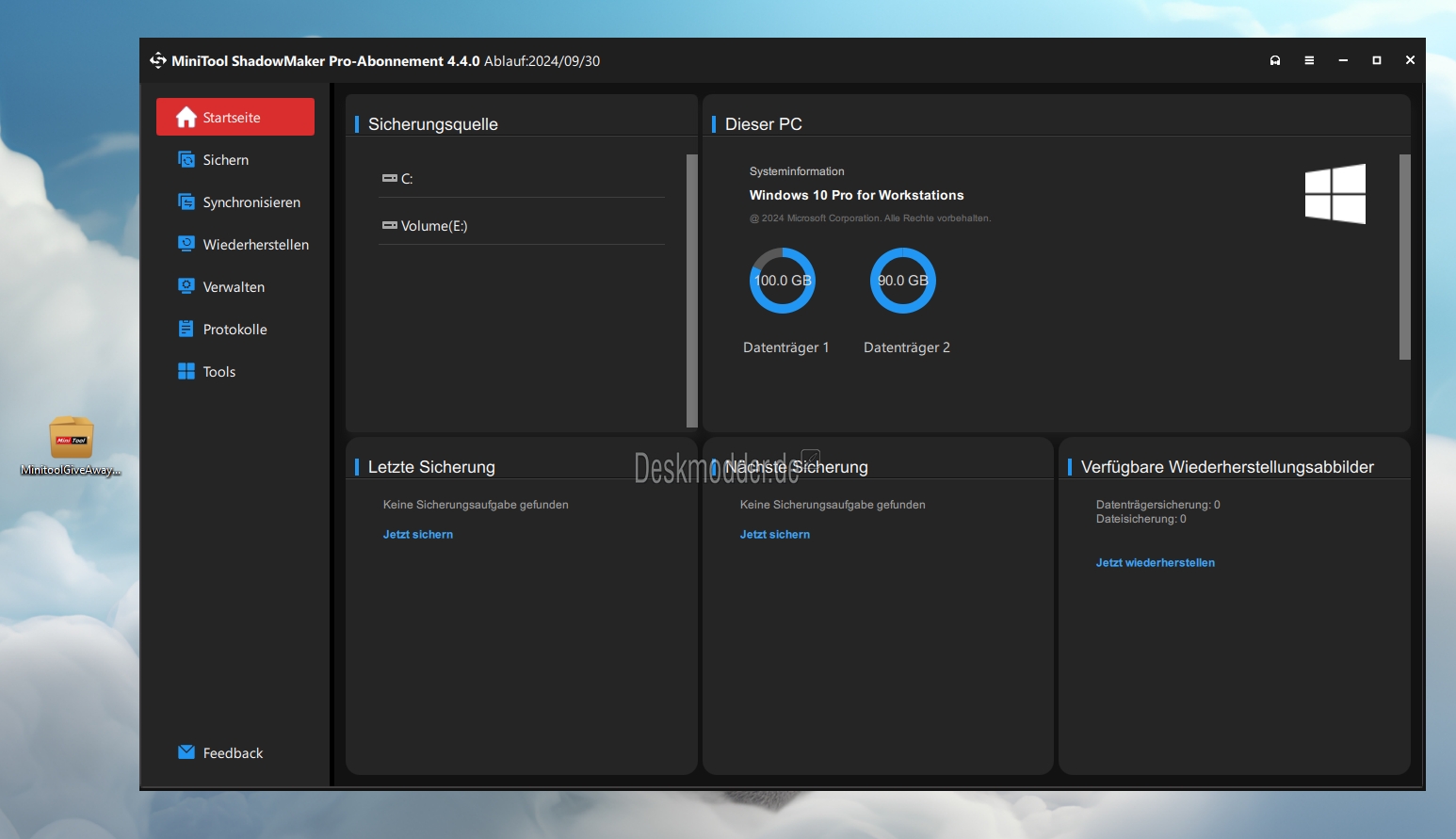
Task: Open the hamburger menu in title bar
Action: [1309, 60]
